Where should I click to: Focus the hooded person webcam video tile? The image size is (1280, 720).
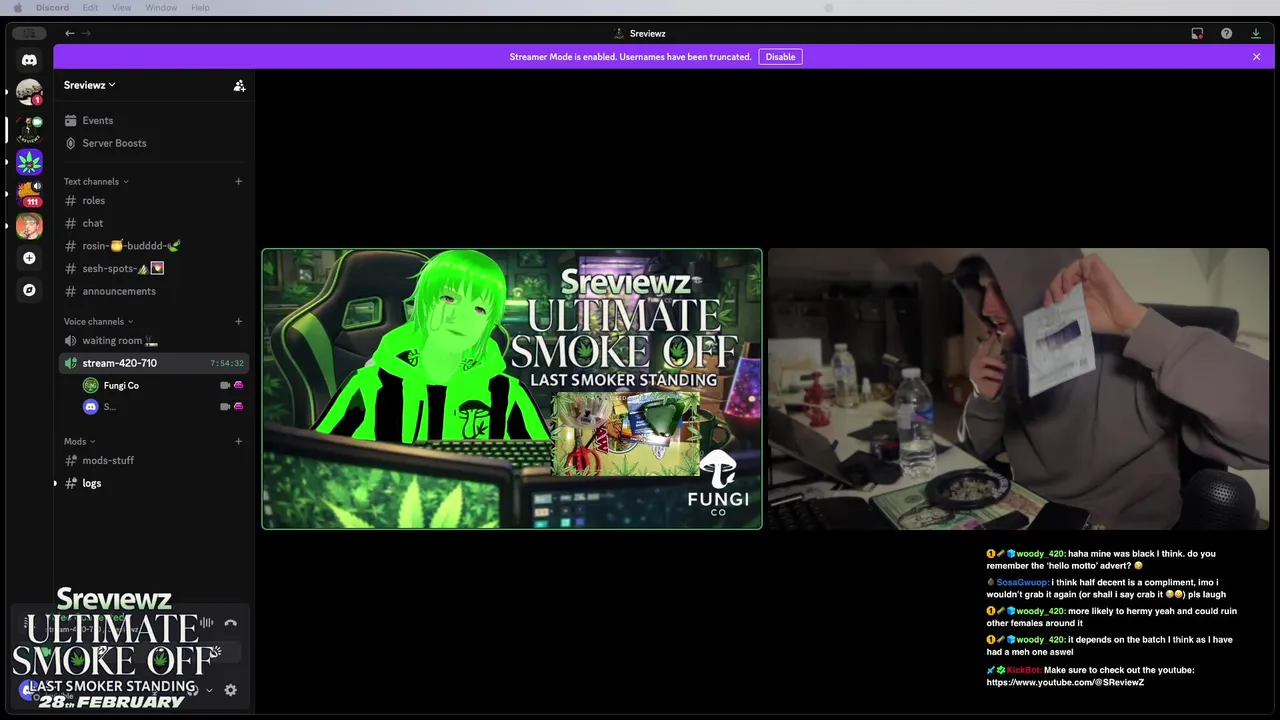tap(1018, 389)
